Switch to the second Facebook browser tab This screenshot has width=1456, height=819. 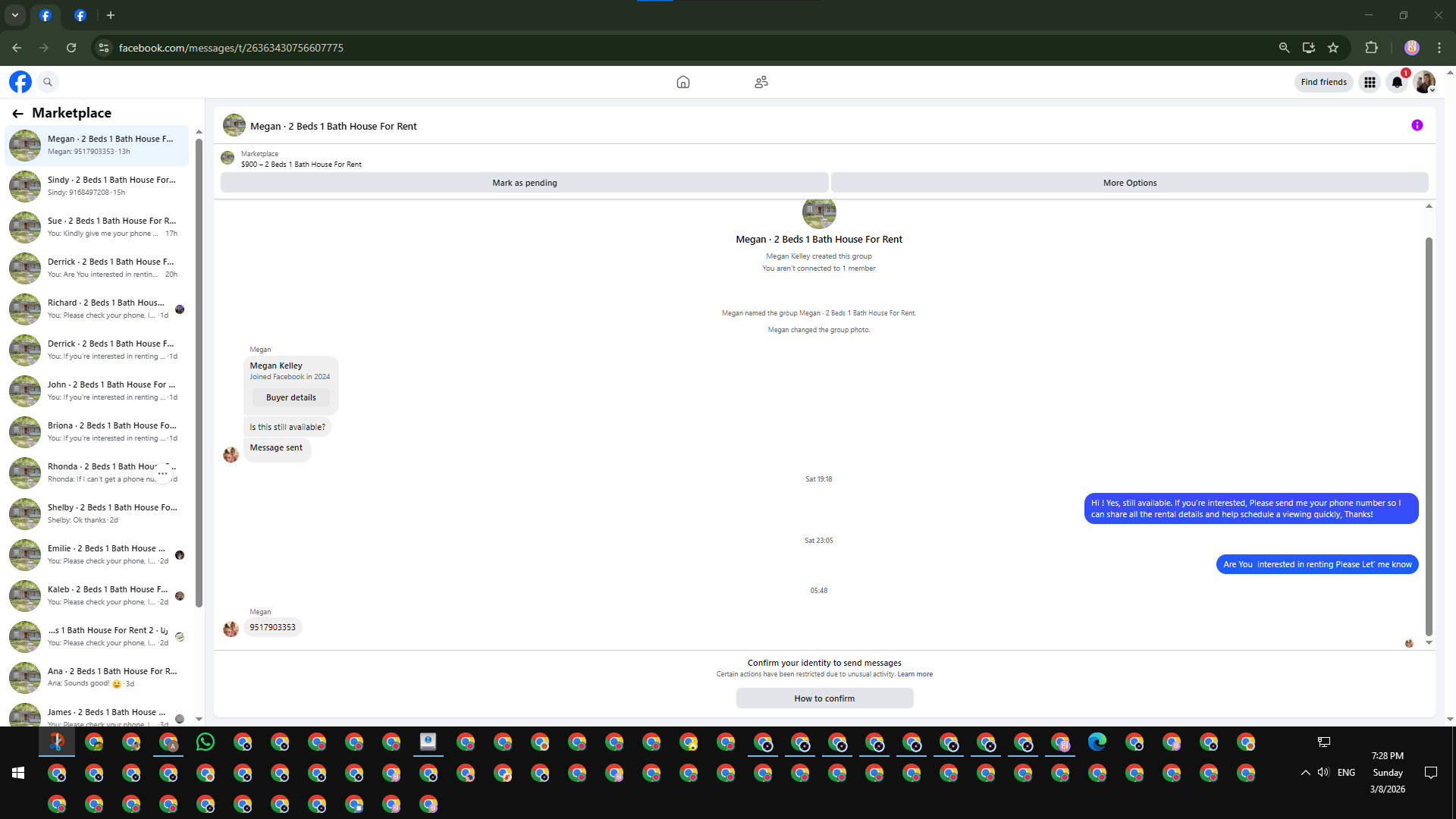coord(80,15)
